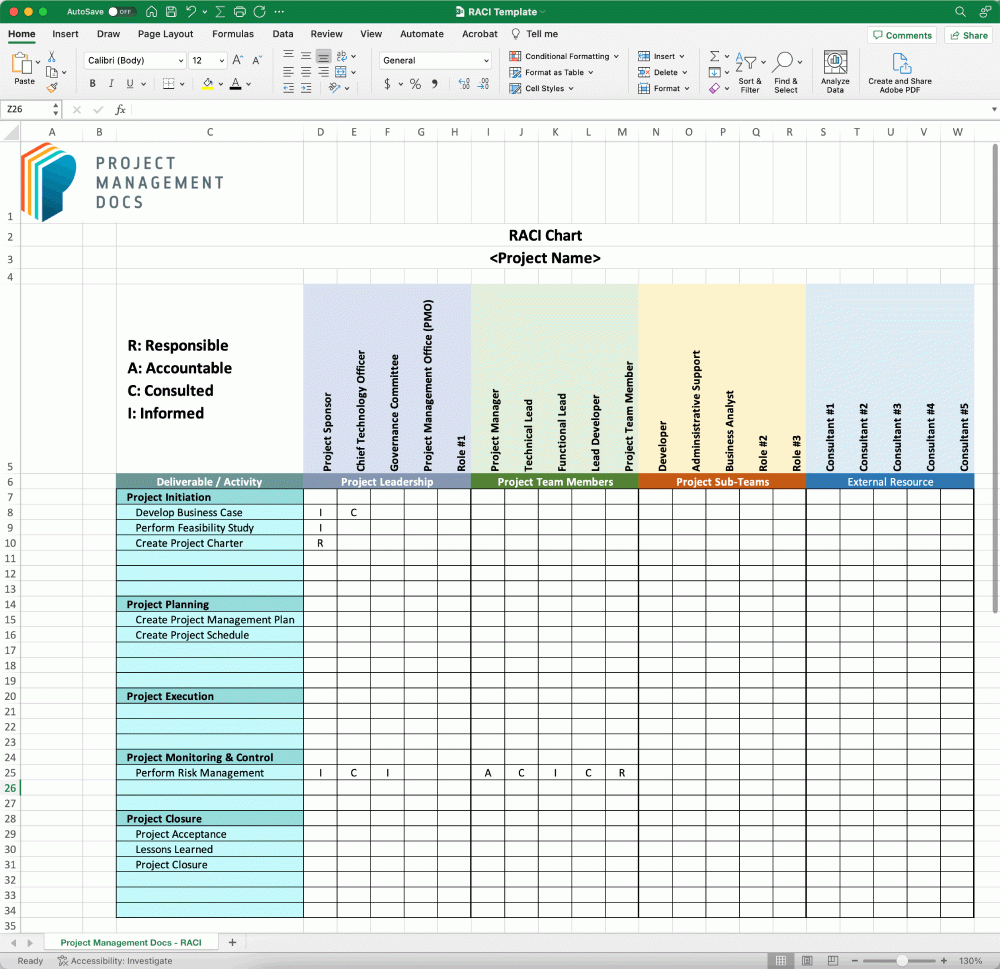
Task: Launch Analyze Data
Action: [835, 70]
